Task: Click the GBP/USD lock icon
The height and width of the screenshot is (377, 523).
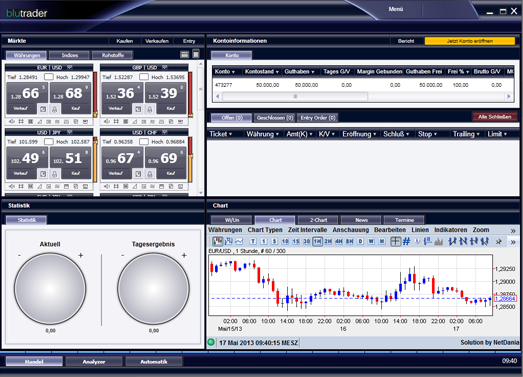Action: [x=150, y=109]
